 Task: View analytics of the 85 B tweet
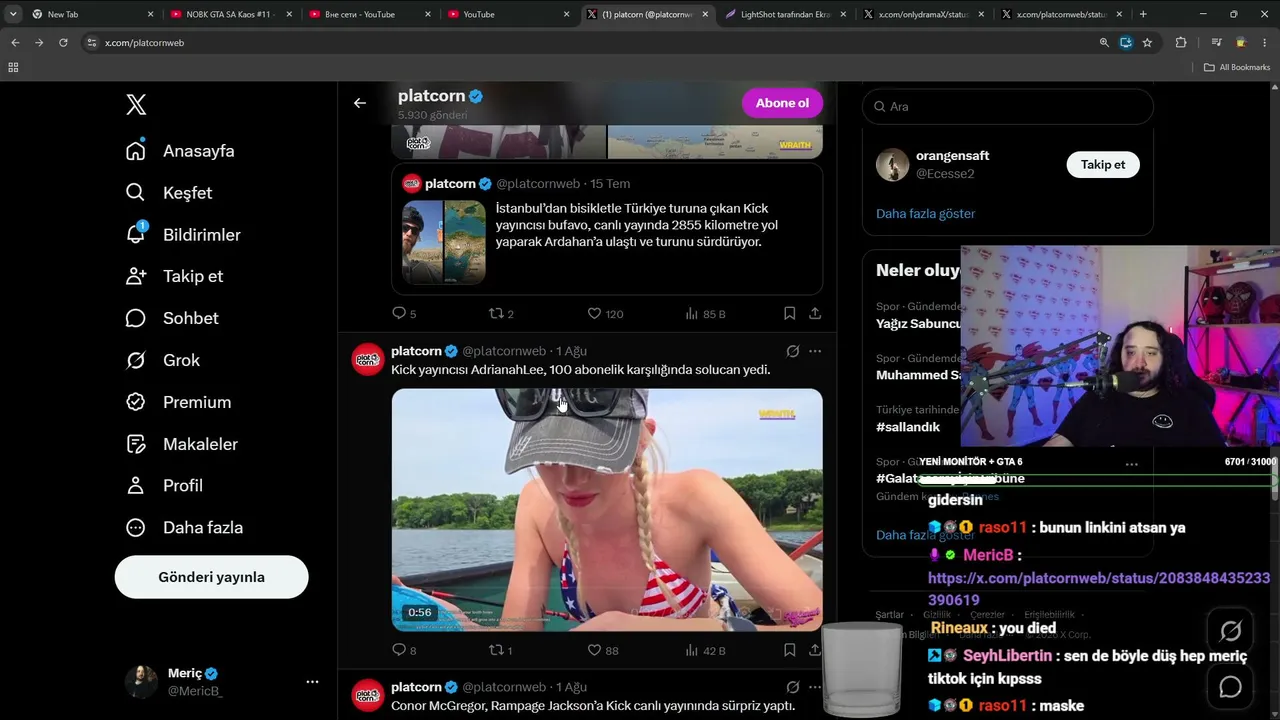click(x=705, y=314)
